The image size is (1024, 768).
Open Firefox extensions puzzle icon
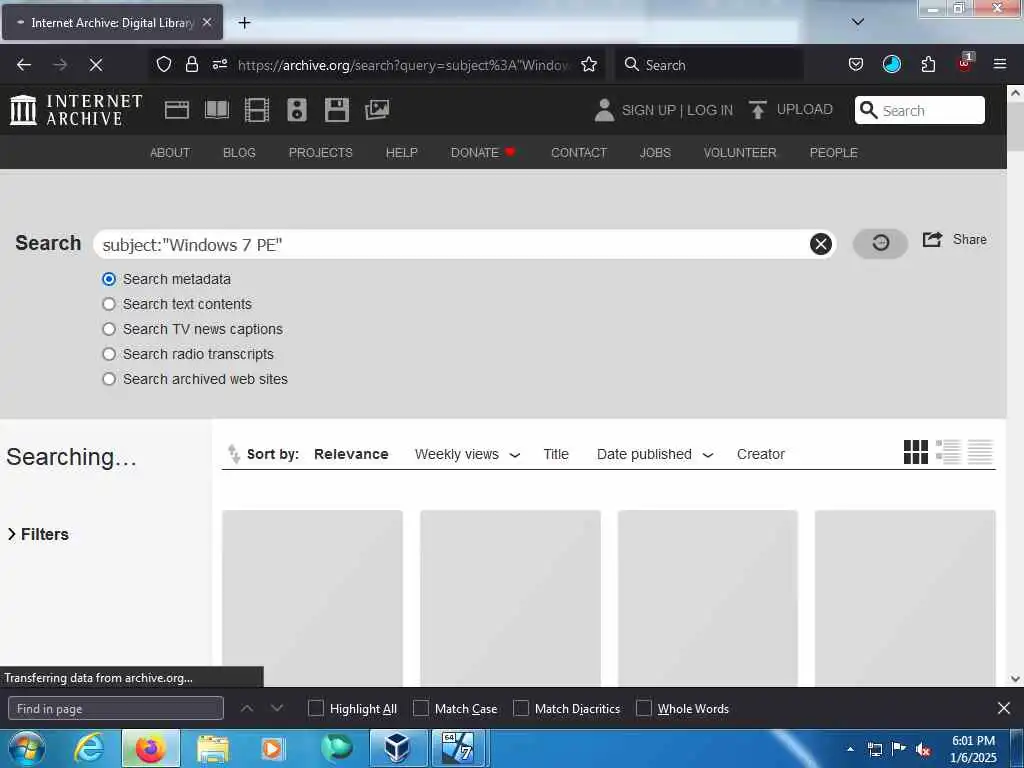928,65
